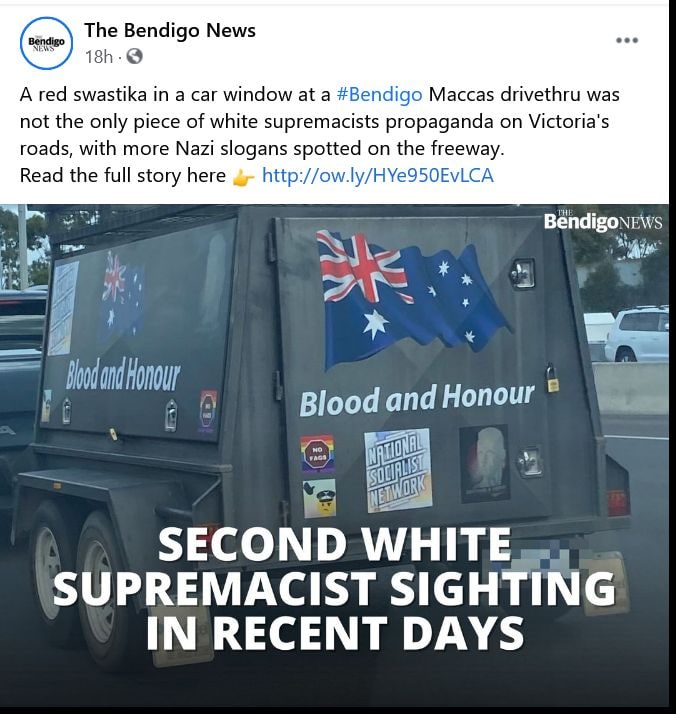676x714 pixels.
Task: Click the rear 'Blood and Honour' lettering
Action: click(x=417, y=399)
